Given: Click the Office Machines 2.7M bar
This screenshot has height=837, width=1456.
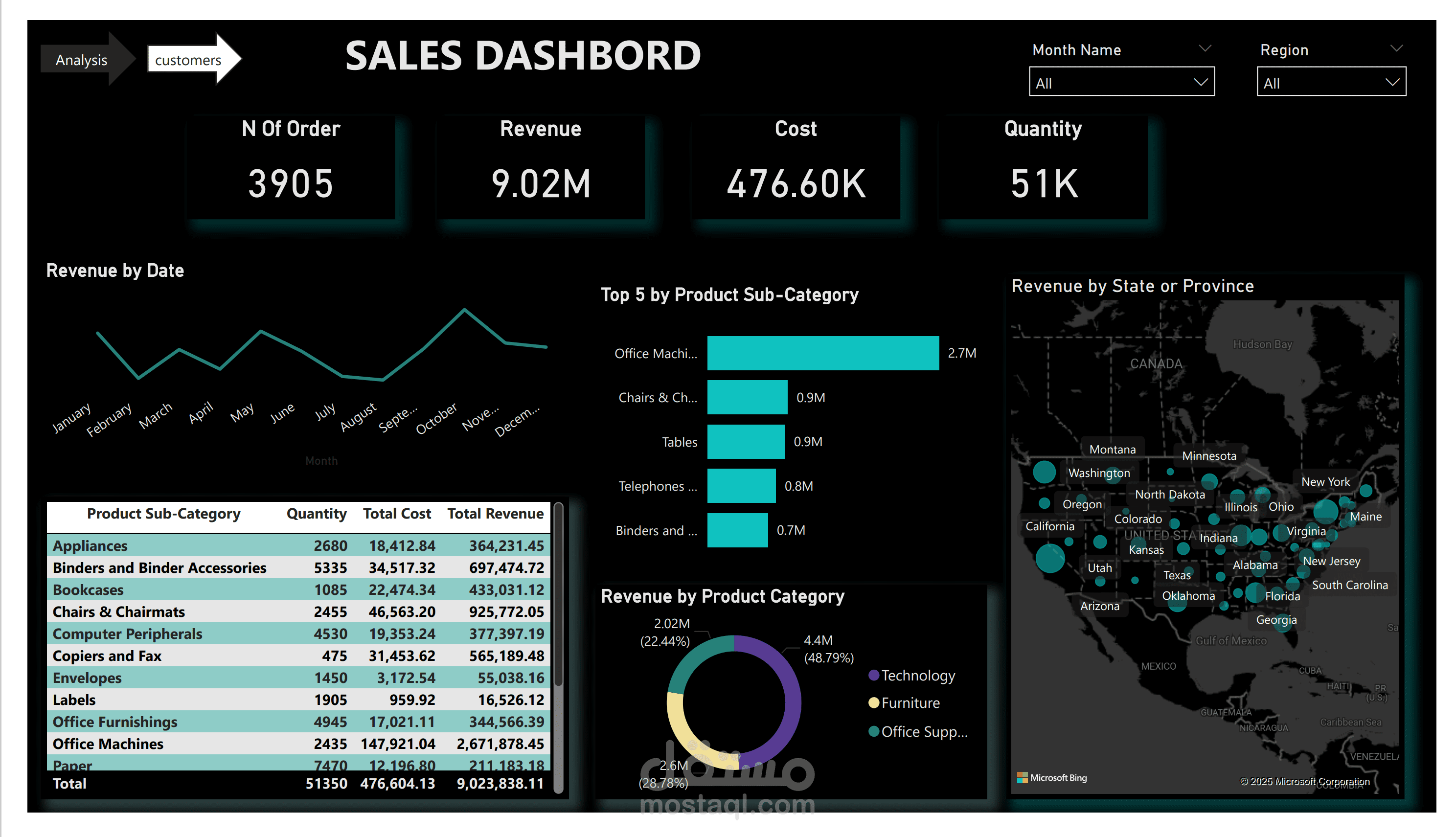Looking at the screenshot, I should click(822, 353).
